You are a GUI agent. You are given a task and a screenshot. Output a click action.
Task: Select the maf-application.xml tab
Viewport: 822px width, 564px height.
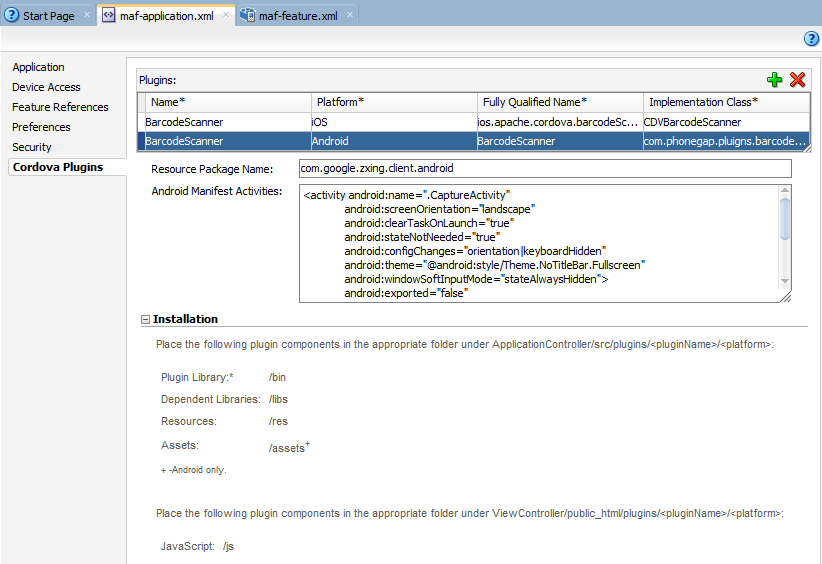(x=166, y=16)
